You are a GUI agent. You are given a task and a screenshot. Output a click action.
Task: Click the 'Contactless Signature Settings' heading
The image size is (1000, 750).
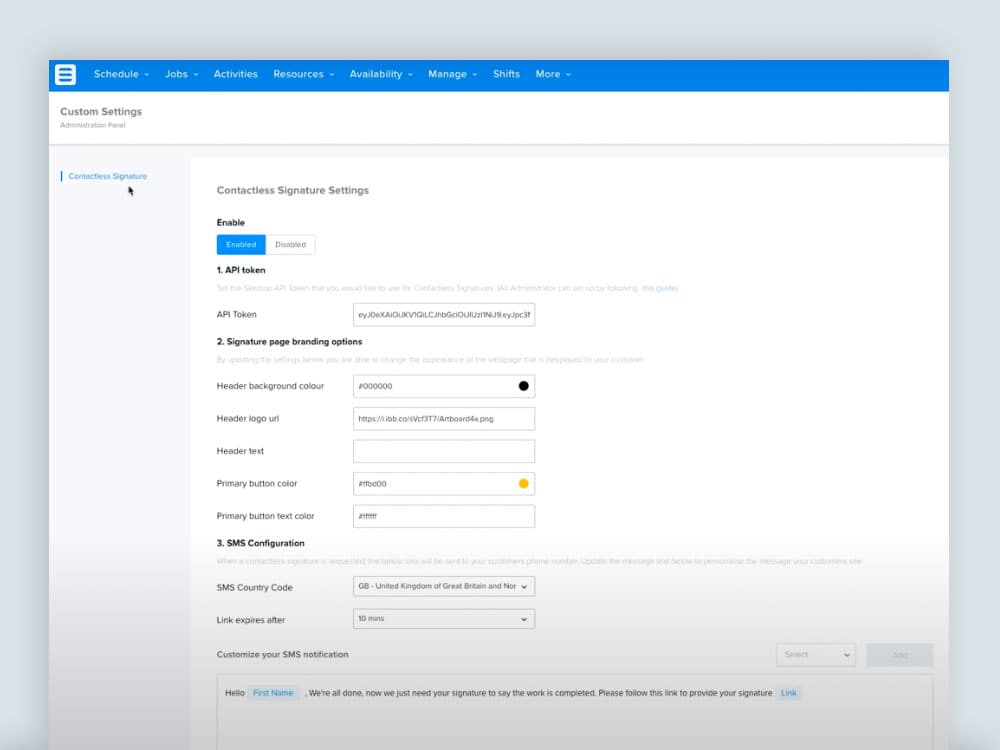click(293, 191)
